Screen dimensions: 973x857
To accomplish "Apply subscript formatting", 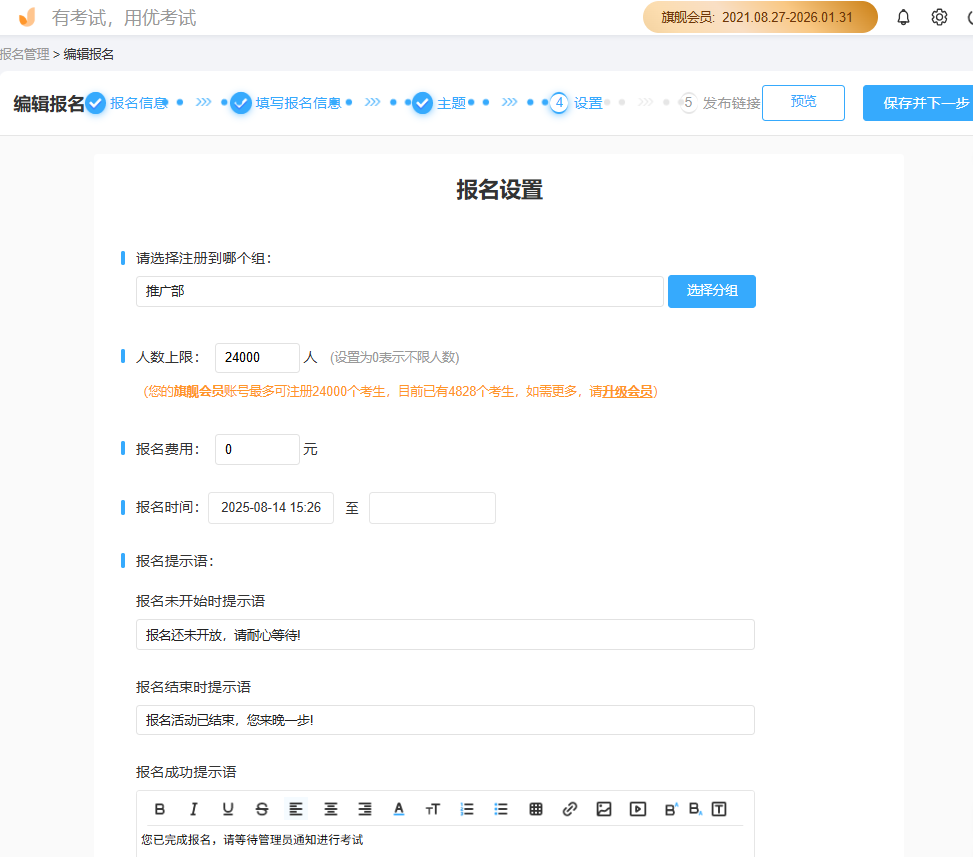I will (x=696, y=809).
